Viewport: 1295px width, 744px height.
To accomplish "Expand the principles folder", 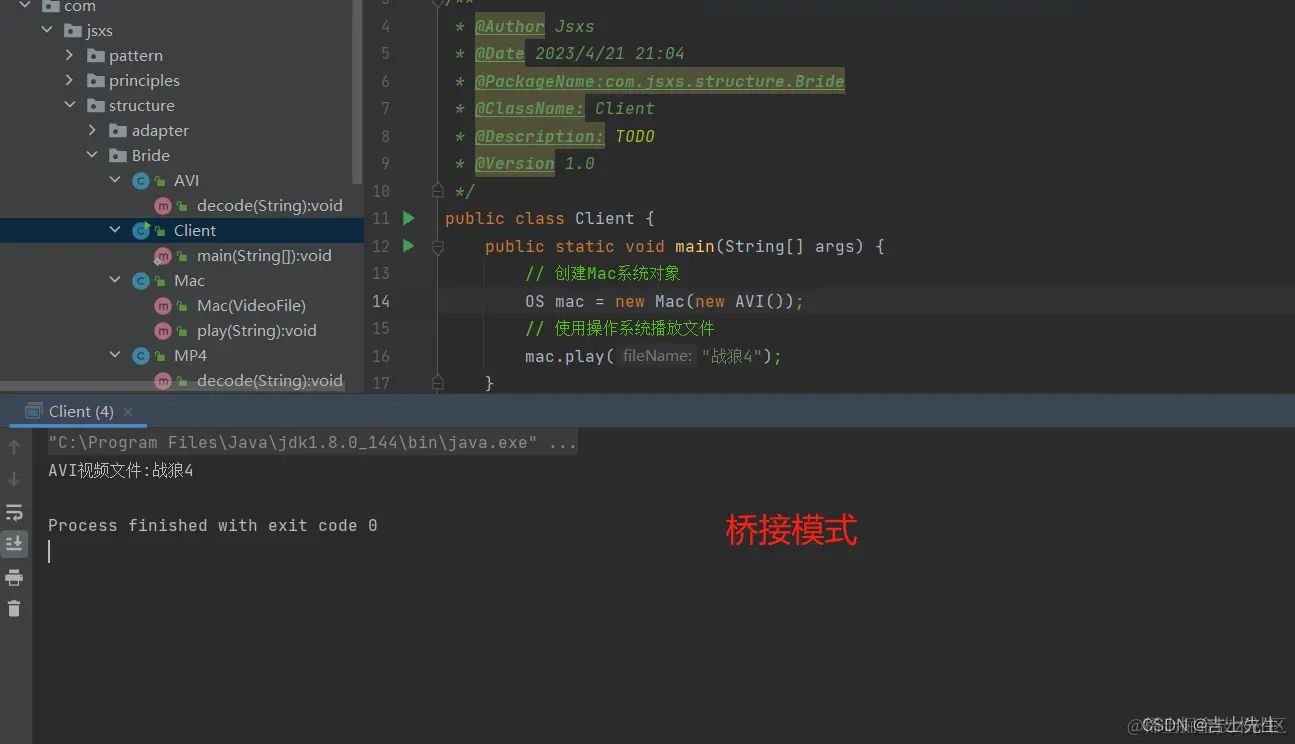I will coord(69,80).
